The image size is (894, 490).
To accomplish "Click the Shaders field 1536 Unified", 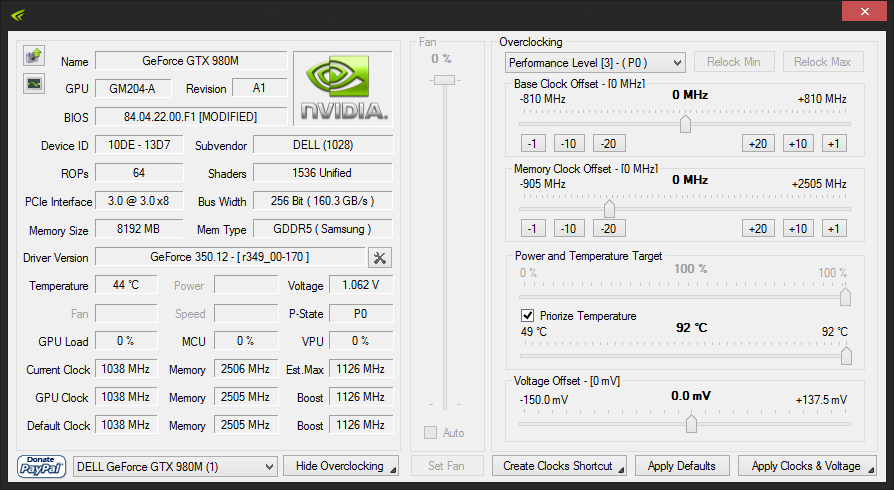I will pos(323,173).
